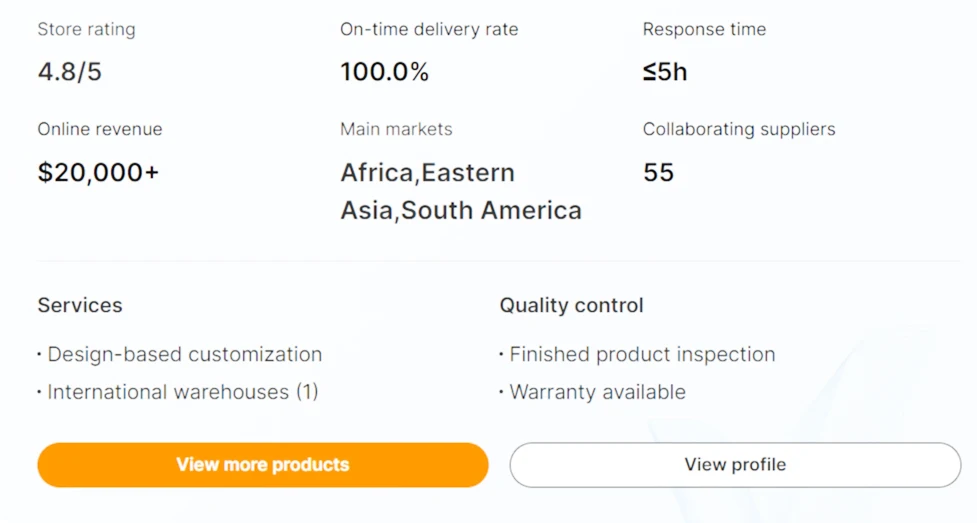Open the View profile button
977x523 pixels.
tap(735, 465)
